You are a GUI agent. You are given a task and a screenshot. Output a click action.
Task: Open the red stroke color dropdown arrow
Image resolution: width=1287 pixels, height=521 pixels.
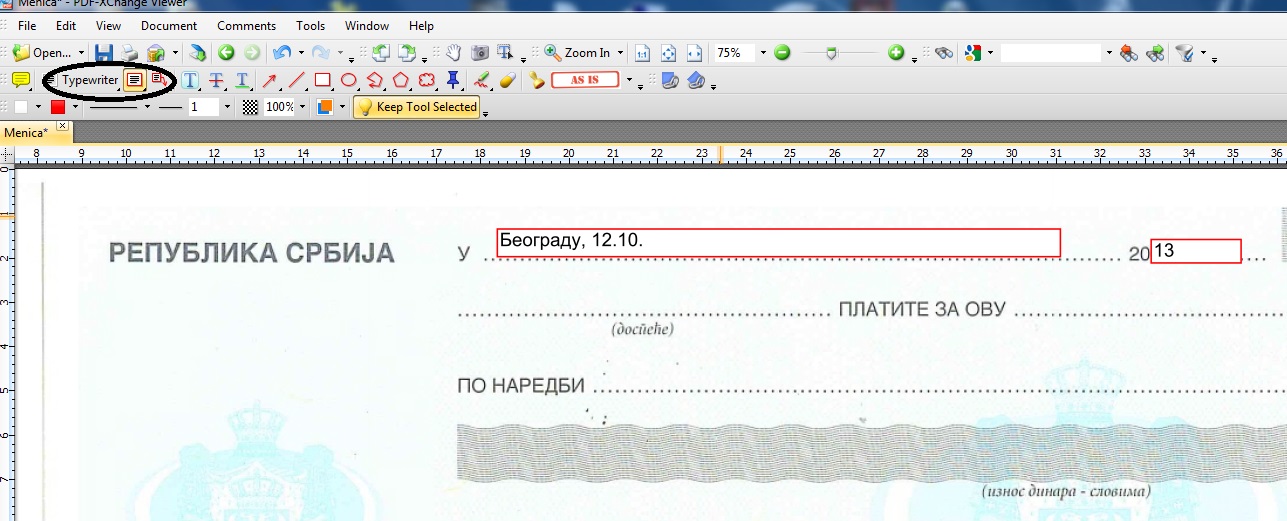[75, 107]
